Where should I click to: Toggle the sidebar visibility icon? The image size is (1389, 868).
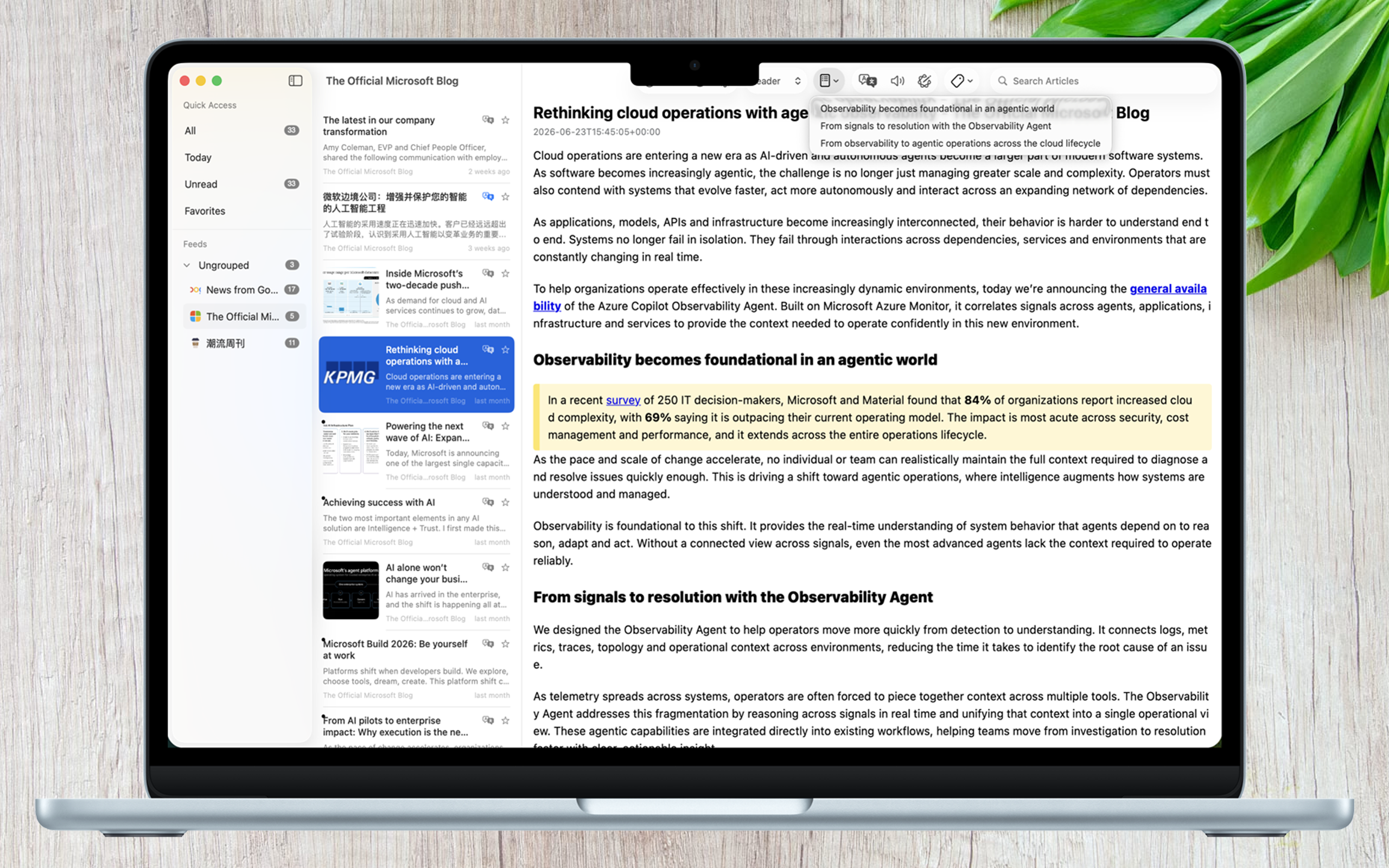(295, 81)
